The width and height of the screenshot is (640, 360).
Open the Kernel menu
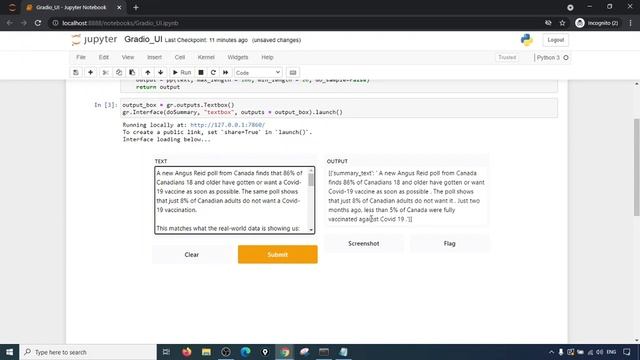click(x=206, y=58)
